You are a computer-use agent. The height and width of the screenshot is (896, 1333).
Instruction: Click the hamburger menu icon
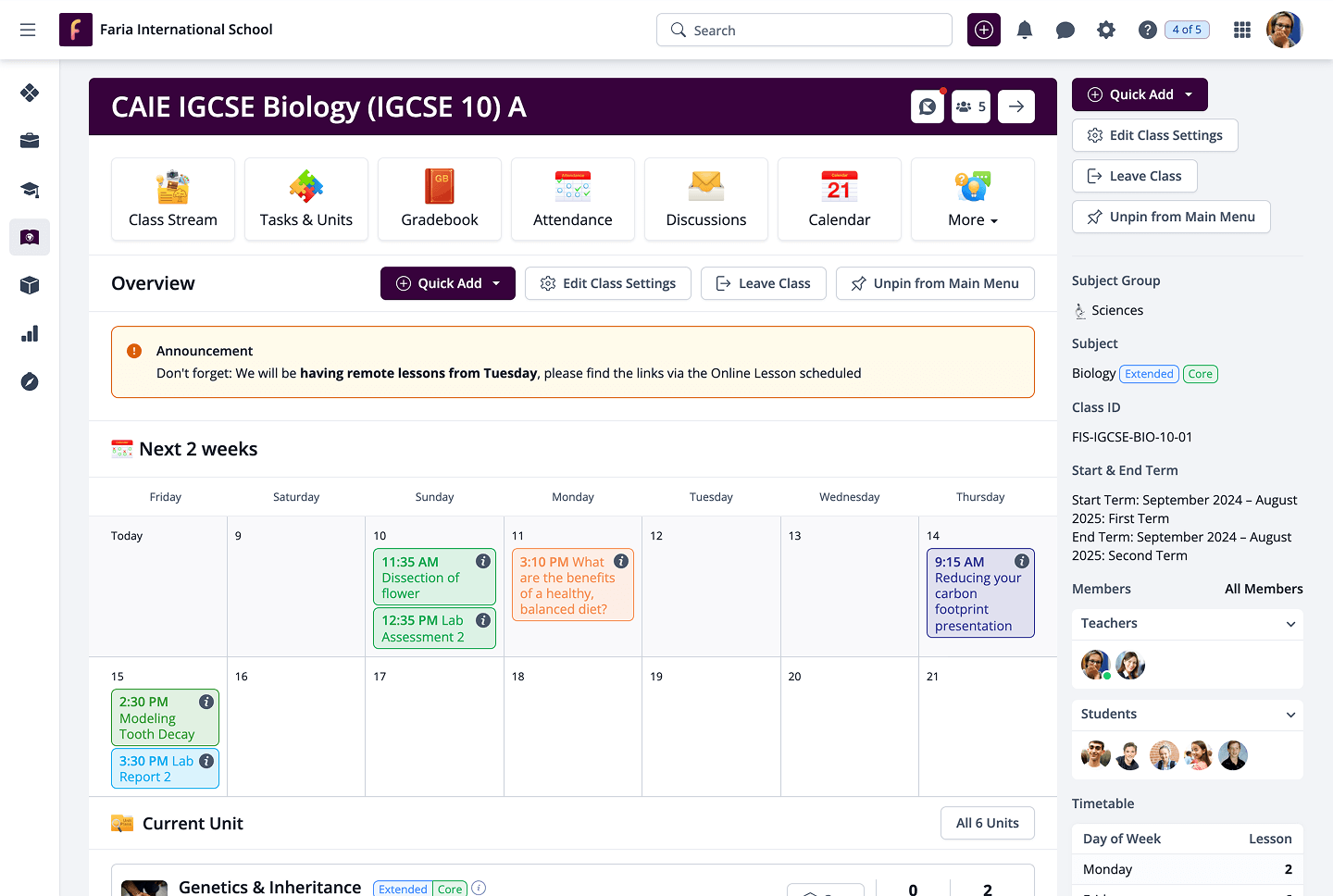point(28,30)
